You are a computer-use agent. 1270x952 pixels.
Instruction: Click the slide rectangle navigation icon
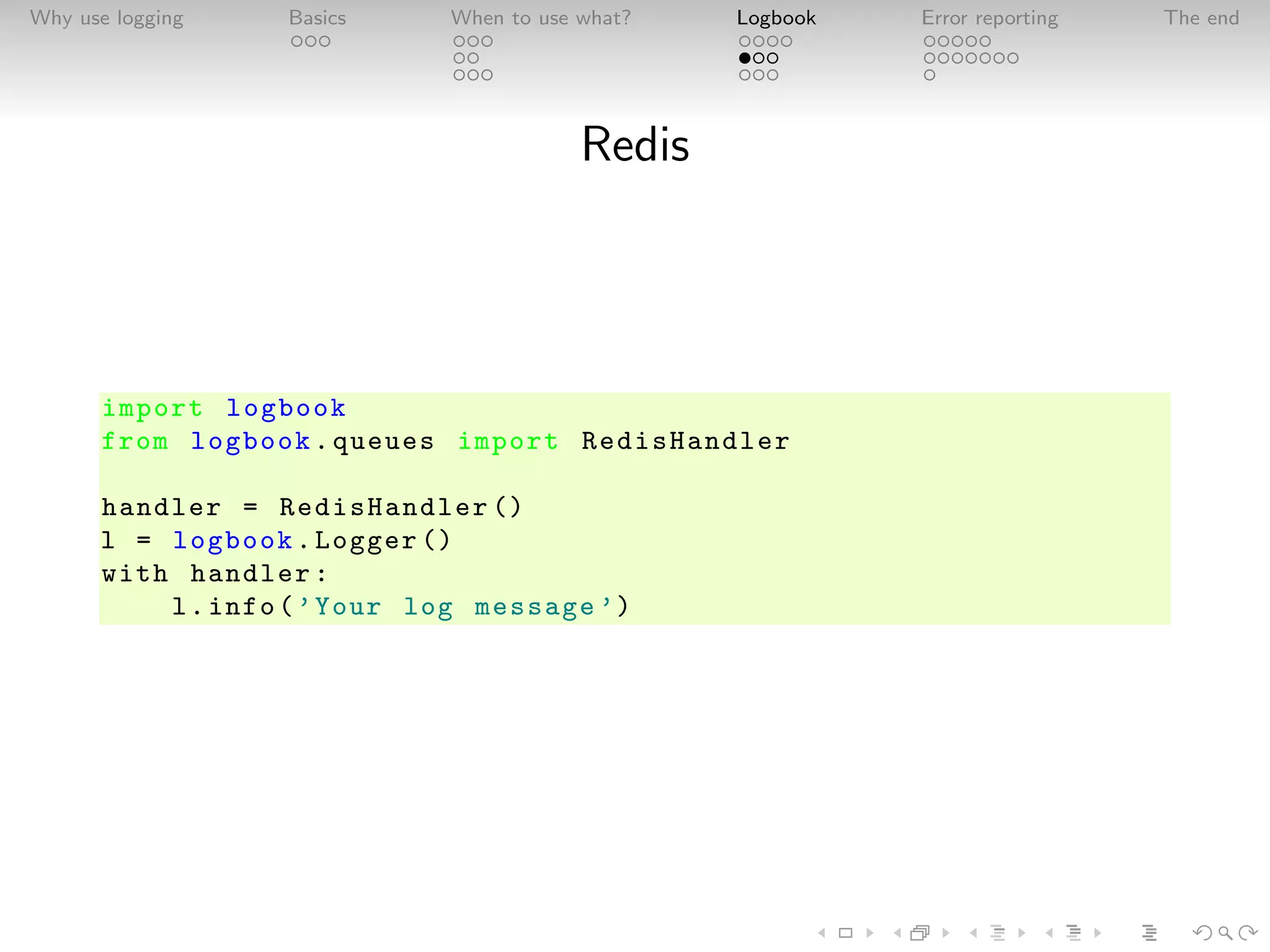[x=845, y=932]
